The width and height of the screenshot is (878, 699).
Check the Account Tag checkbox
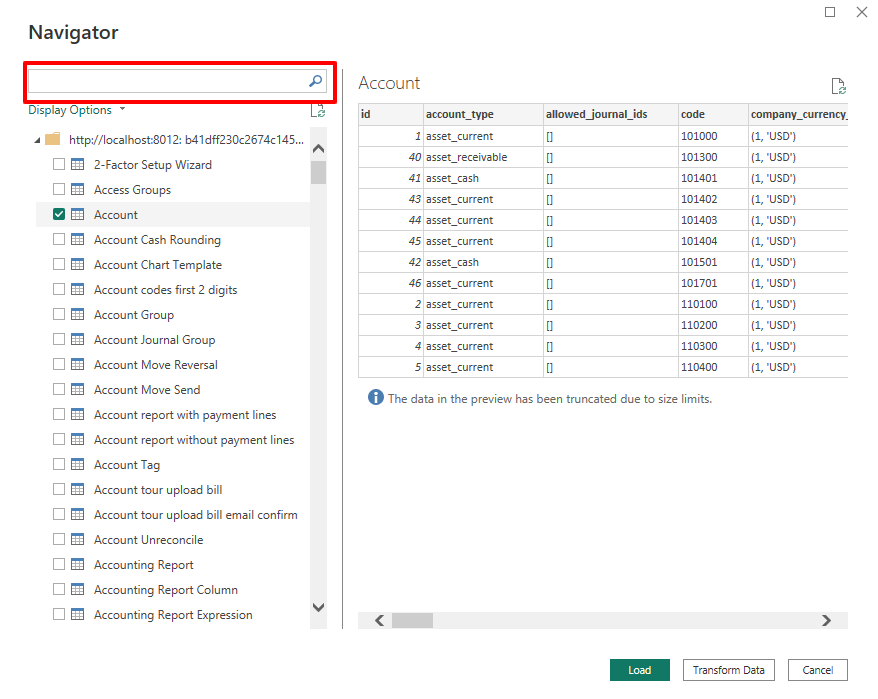point(59,465)
